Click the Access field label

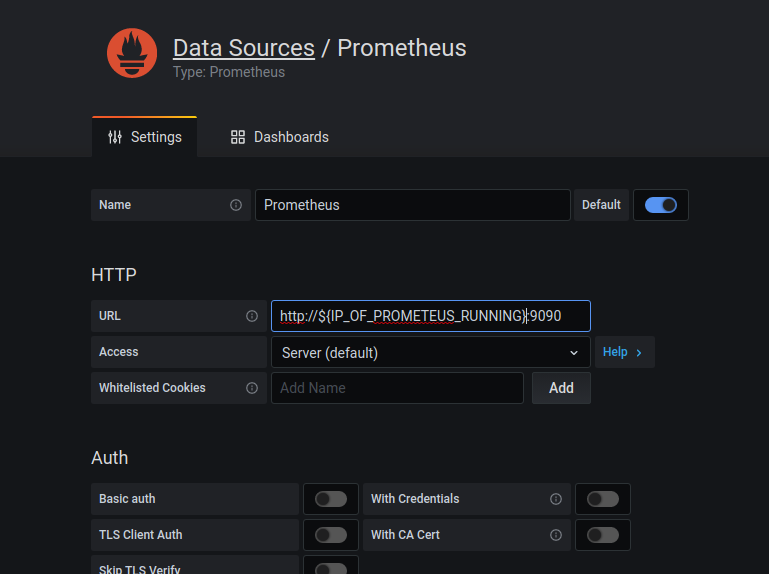pos(119,352)
